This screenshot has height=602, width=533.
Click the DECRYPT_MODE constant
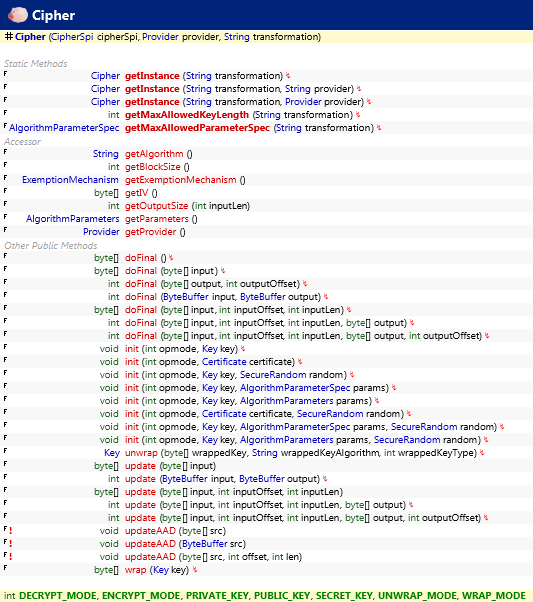pos(58,596)
